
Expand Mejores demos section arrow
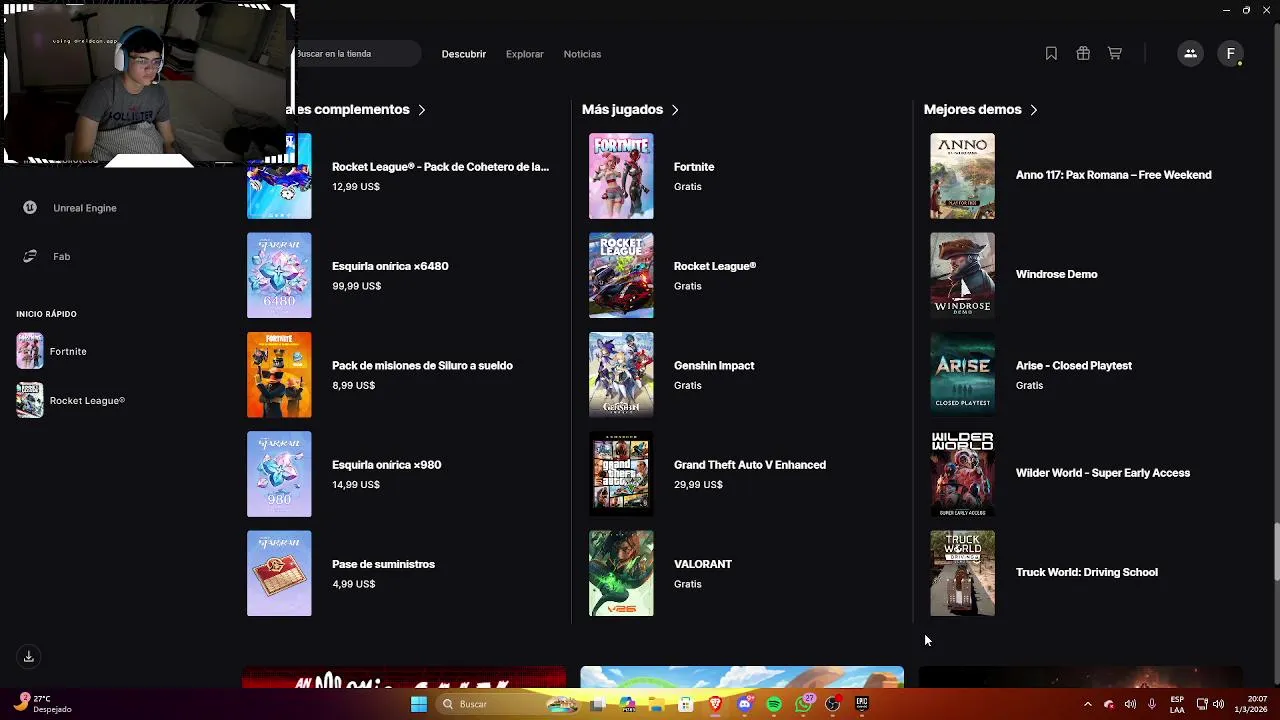coord(1034,110)
